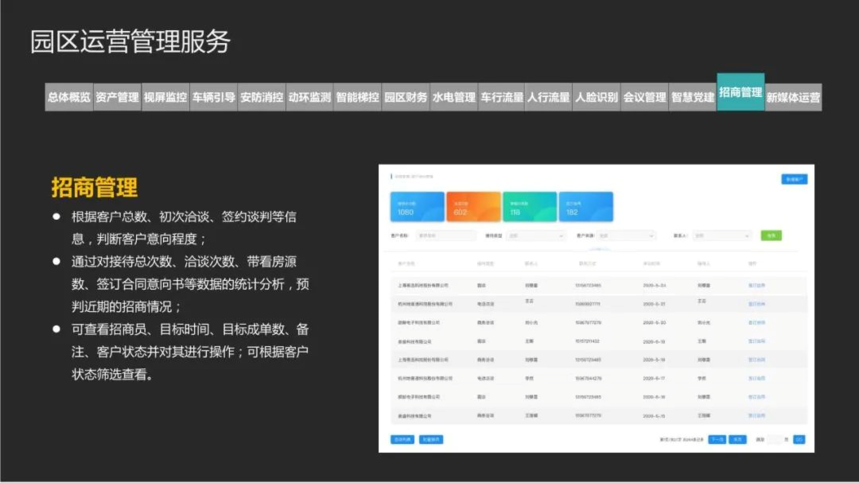Click the orange stat card showing 602
The height and width of the screenshot is (483, 859).
(x=473, y=207)
